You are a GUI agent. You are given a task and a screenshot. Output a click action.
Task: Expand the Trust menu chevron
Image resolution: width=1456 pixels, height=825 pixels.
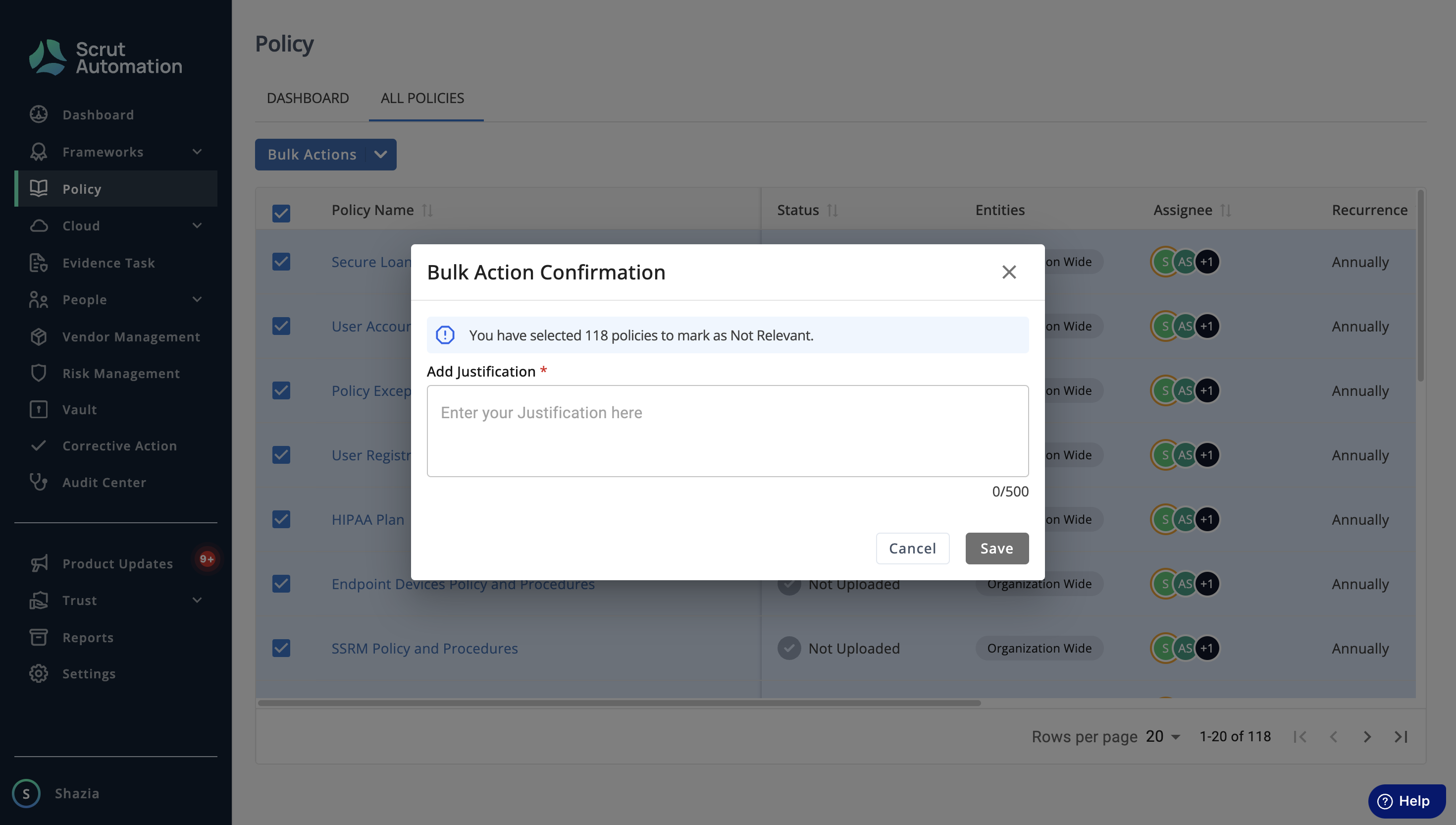click(x=197, y=600)
